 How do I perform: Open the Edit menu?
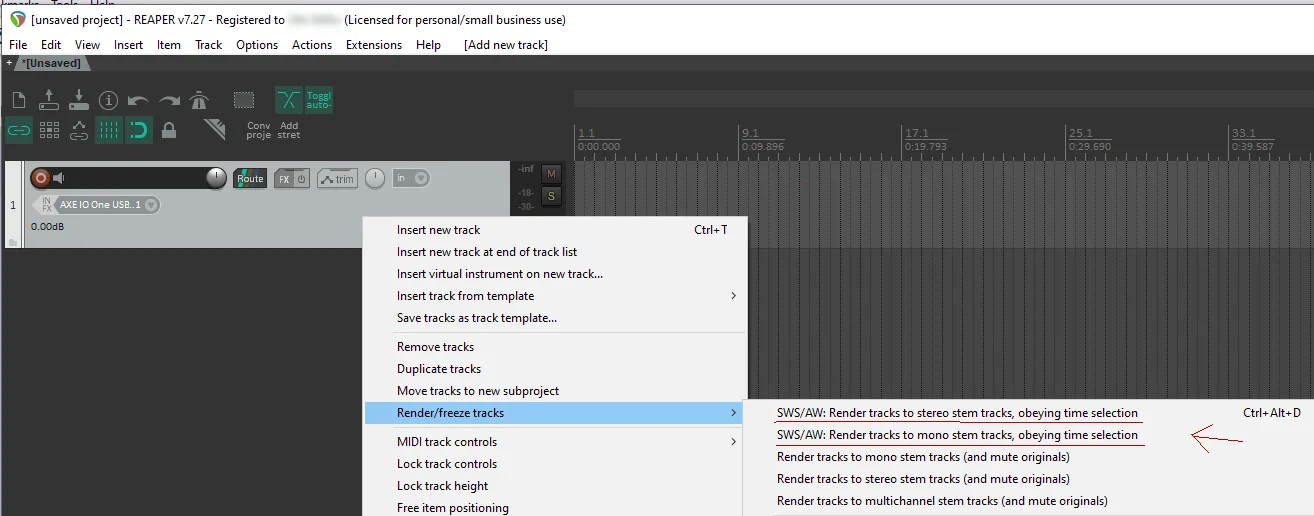[51, 45]
